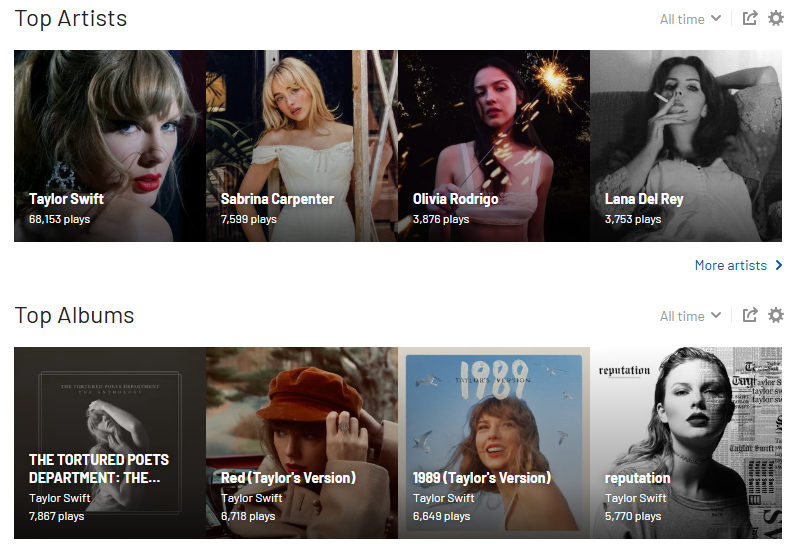Click Taylor Swift under Red (Taylor's Version)
This screenshot has height=544, width=788.
point(251,498)
